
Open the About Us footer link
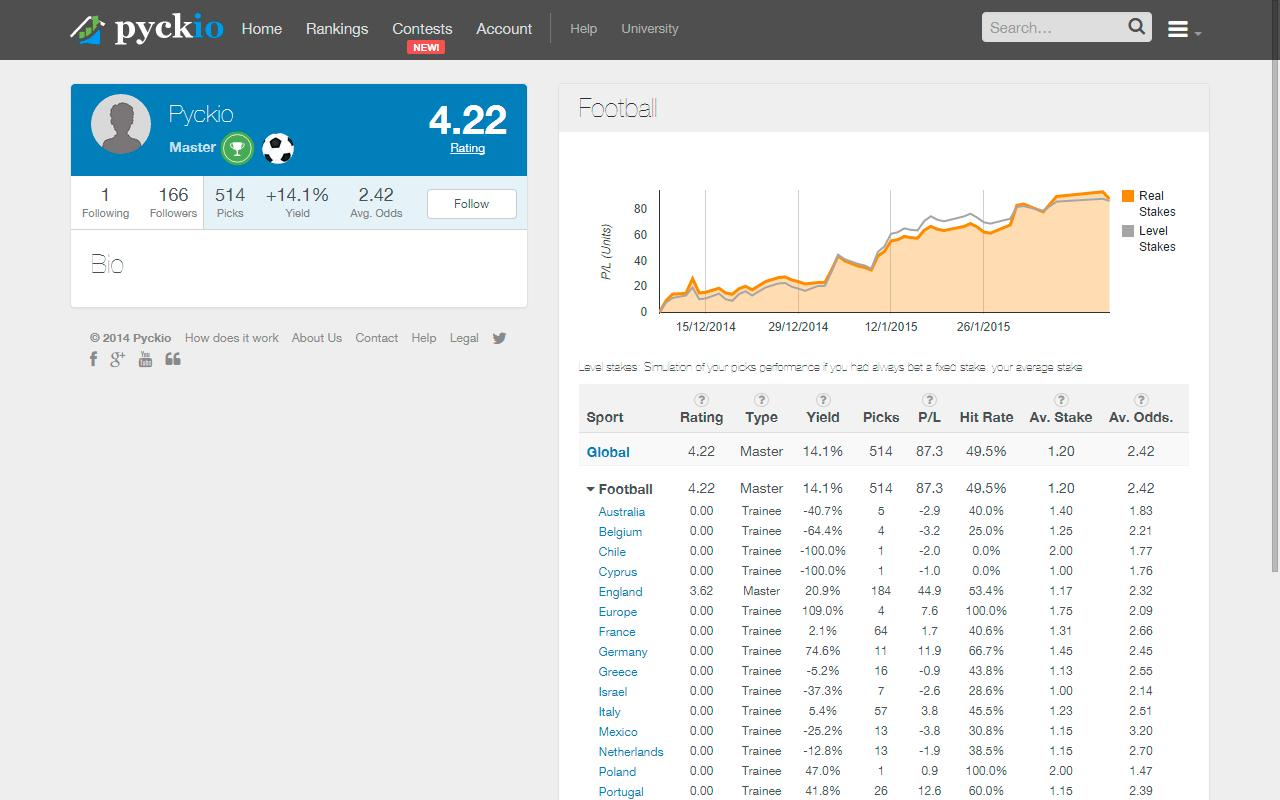point(317,338)
